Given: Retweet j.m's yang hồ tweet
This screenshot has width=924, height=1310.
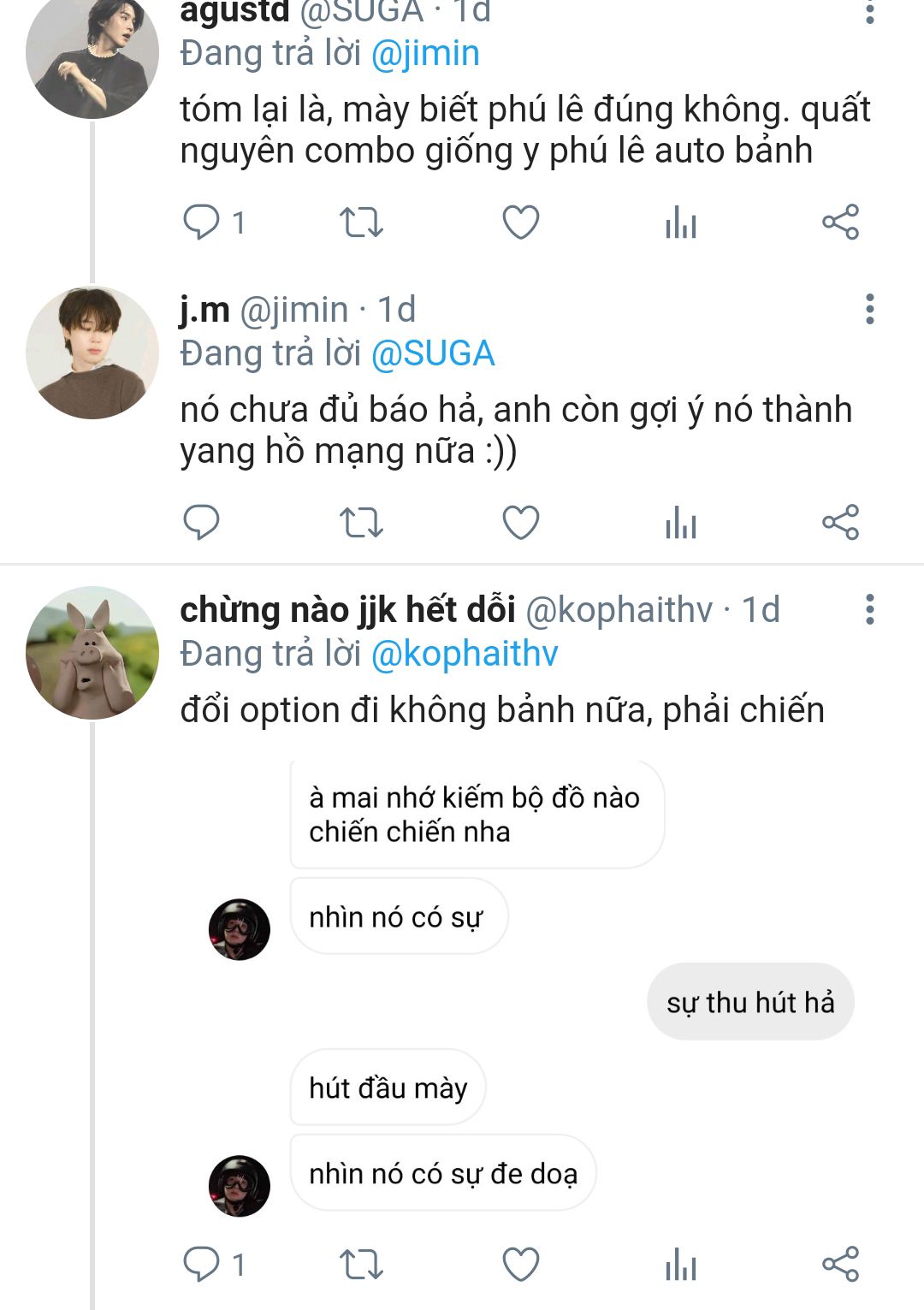Looking at the screenshot, I should coord(361,522).
